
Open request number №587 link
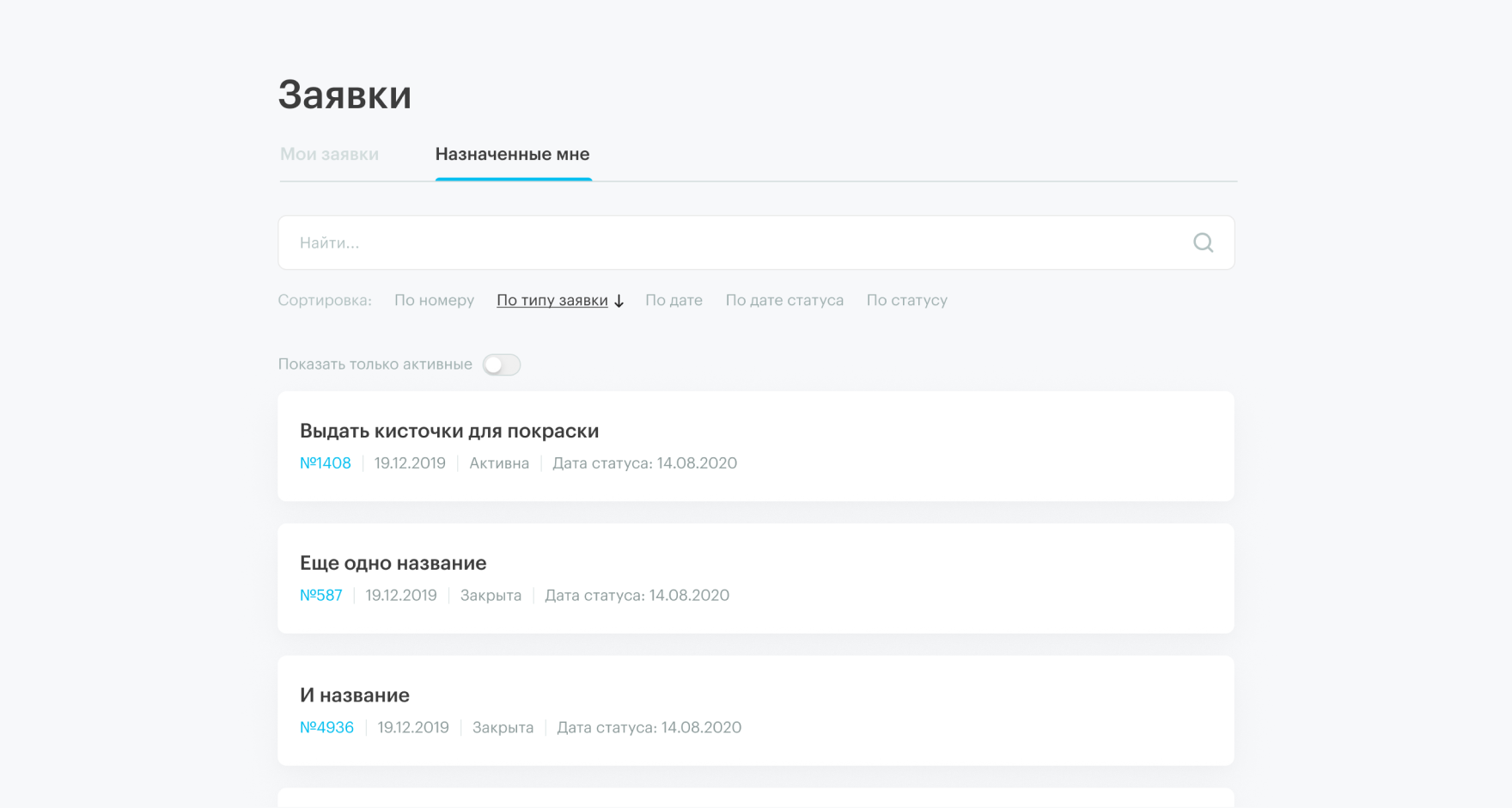pyautogui.click(x=321, y=596)
